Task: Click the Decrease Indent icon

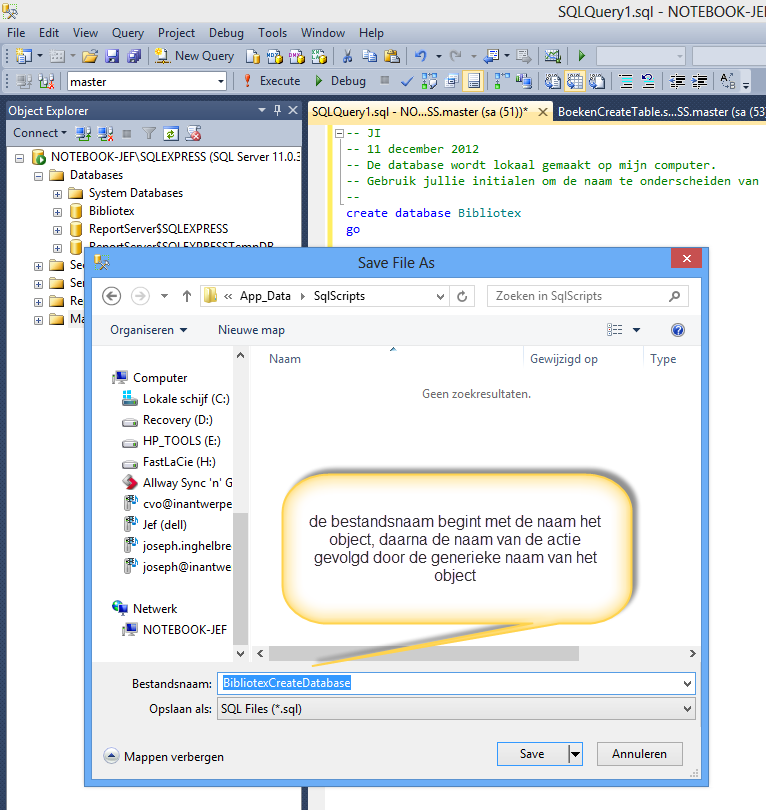Action: [x=677, y=82]
